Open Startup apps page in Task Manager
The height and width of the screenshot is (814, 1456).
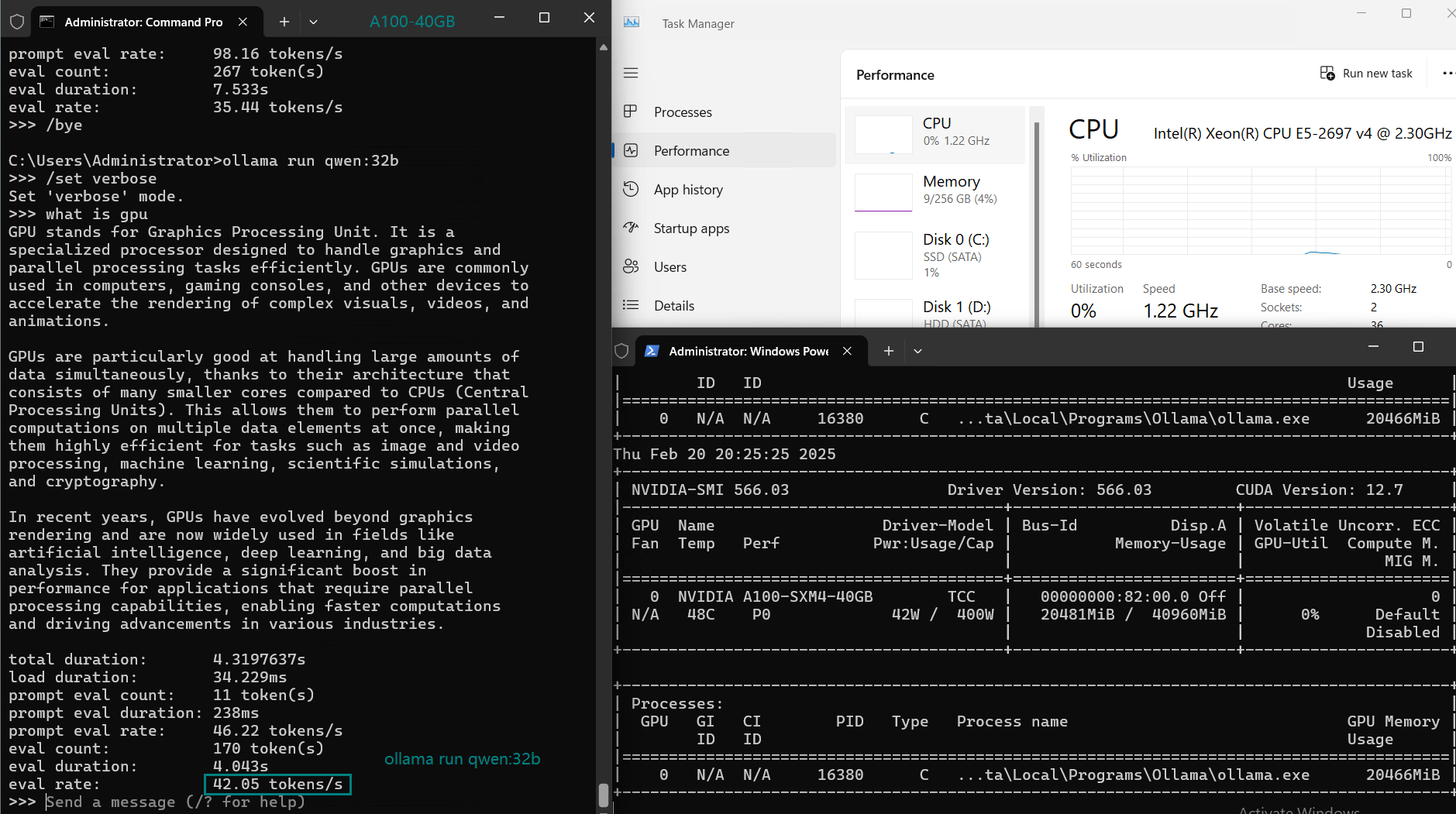coord(725,228)
